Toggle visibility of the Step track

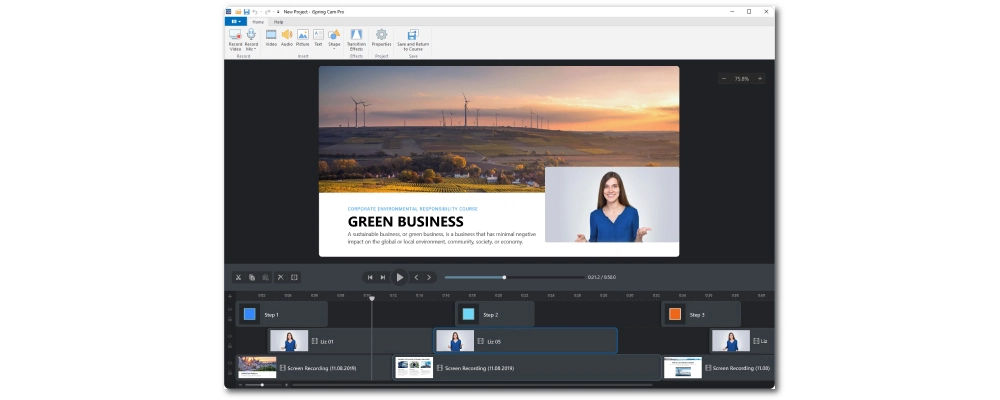[230, 308]
